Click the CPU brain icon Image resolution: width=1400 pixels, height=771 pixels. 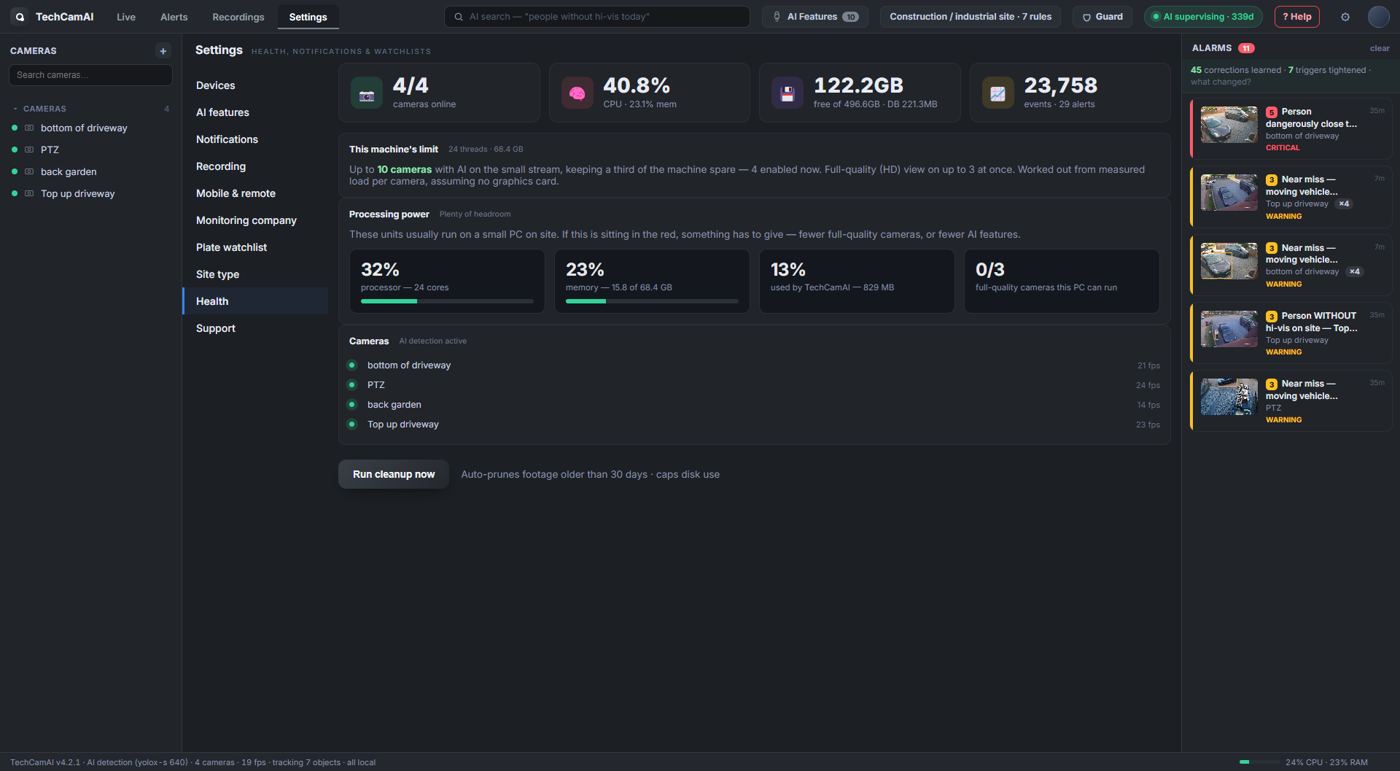(x=577, y=93)
